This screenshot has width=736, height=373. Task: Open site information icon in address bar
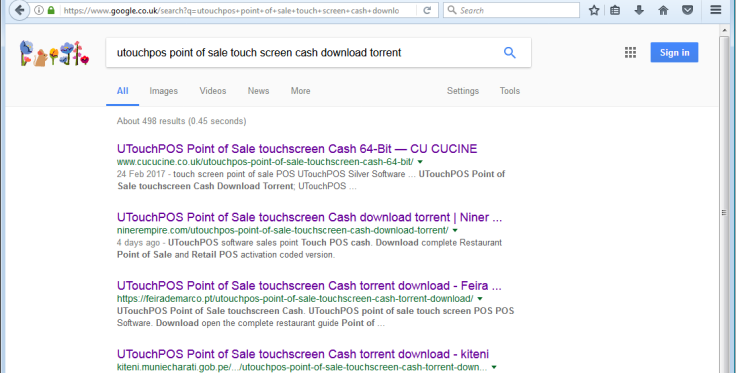coord(39,10)
